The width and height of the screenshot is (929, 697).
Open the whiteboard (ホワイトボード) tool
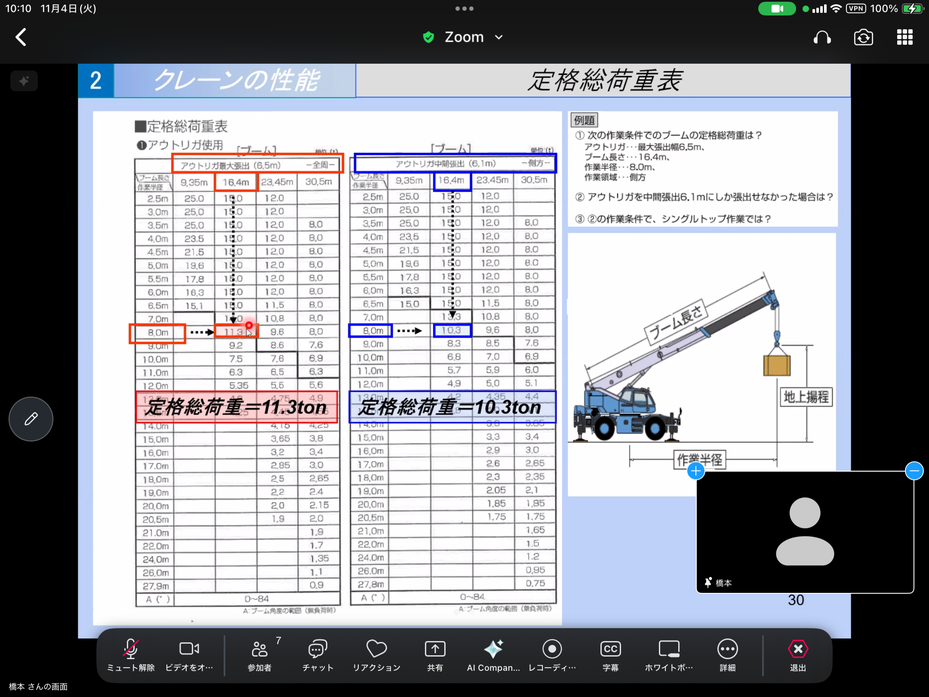(669, 654)
